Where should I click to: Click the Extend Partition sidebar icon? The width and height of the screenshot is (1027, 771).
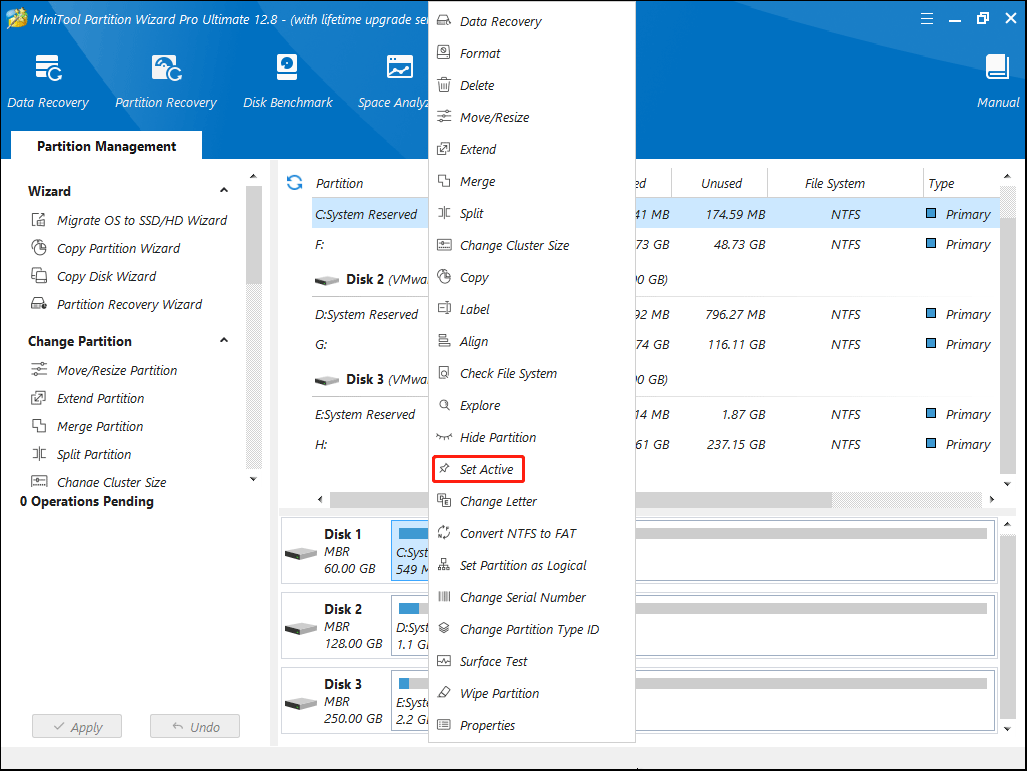39,398
